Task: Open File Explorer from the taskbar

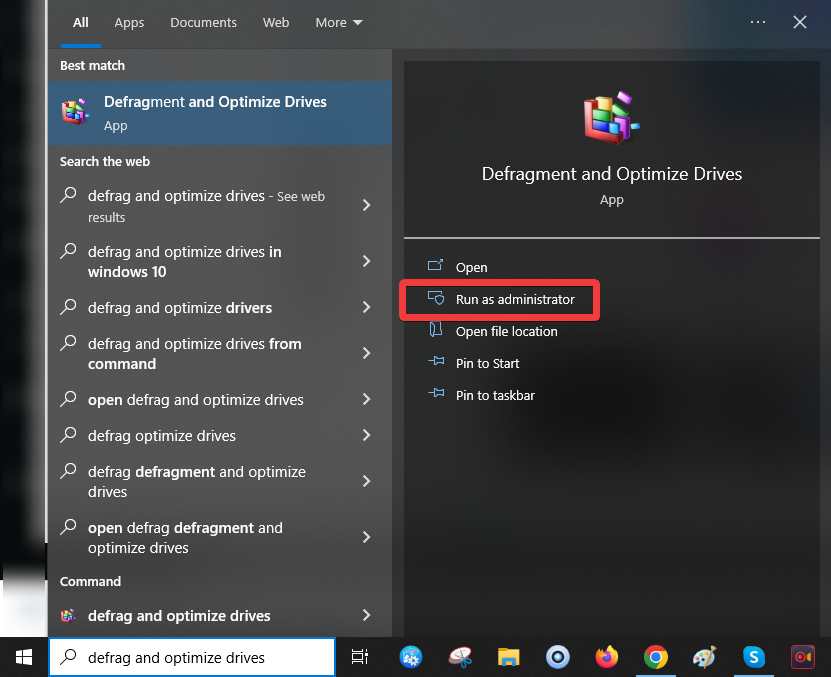Action: pos(508,657)
